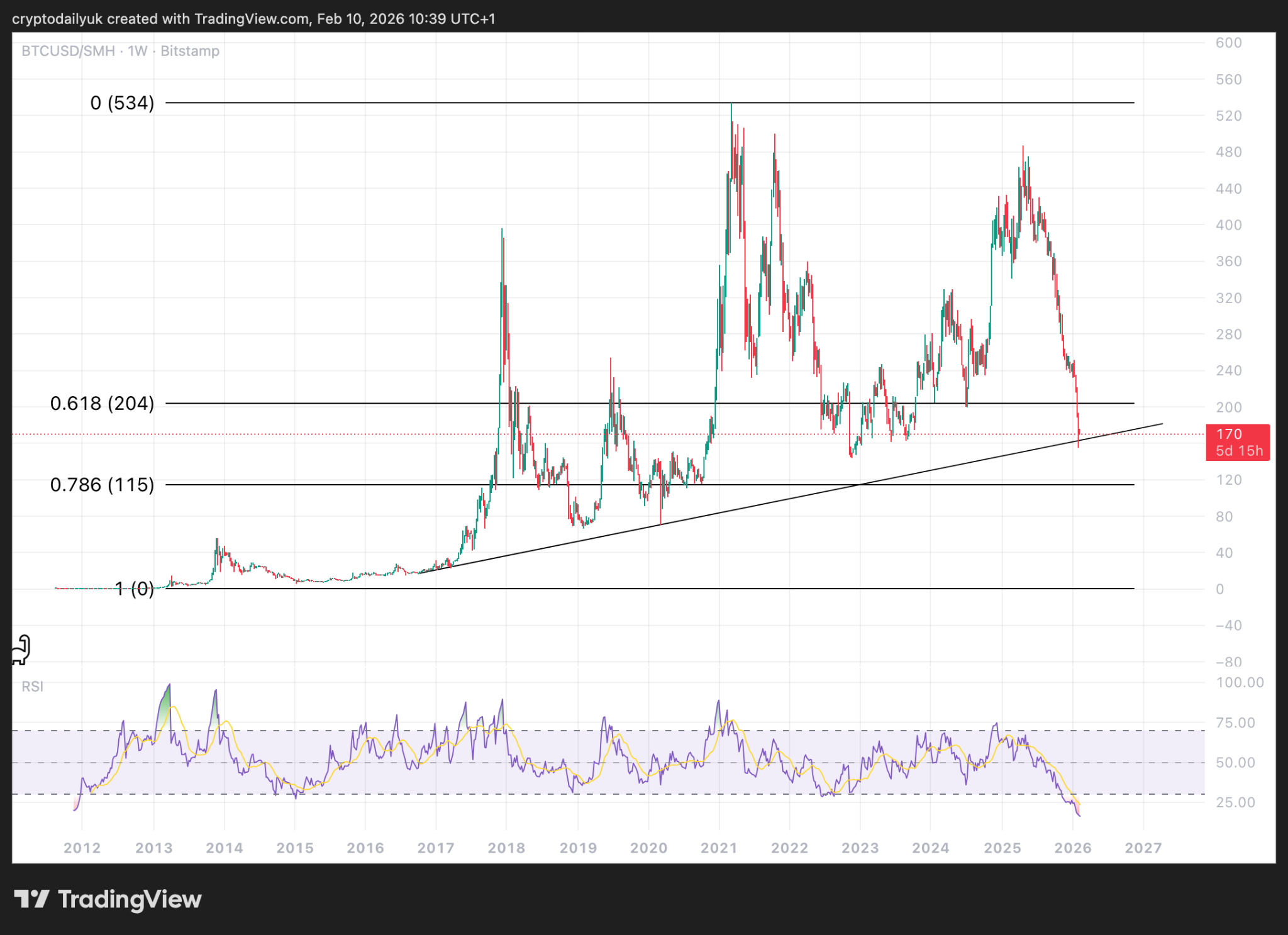Click the 2020 time axis label
The width and height of the screenshot is (1288, 935).
click(649, 848)
